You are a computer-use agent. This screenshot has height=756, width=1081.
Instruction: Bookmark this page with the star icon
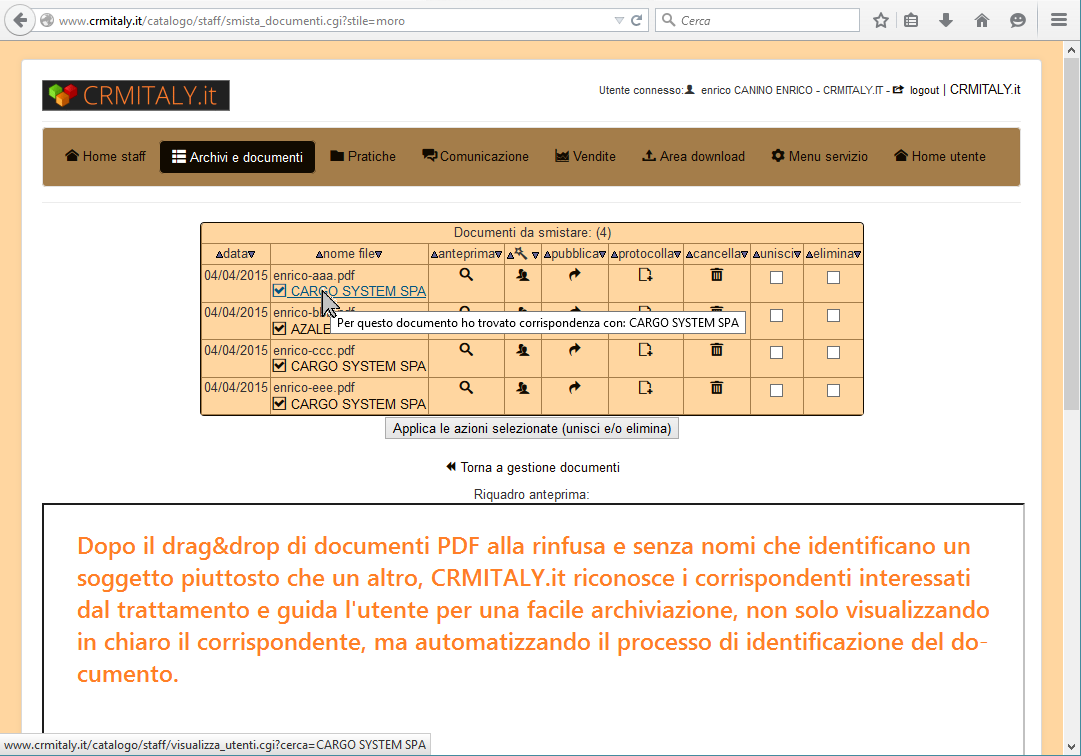(x=880, y=21)
